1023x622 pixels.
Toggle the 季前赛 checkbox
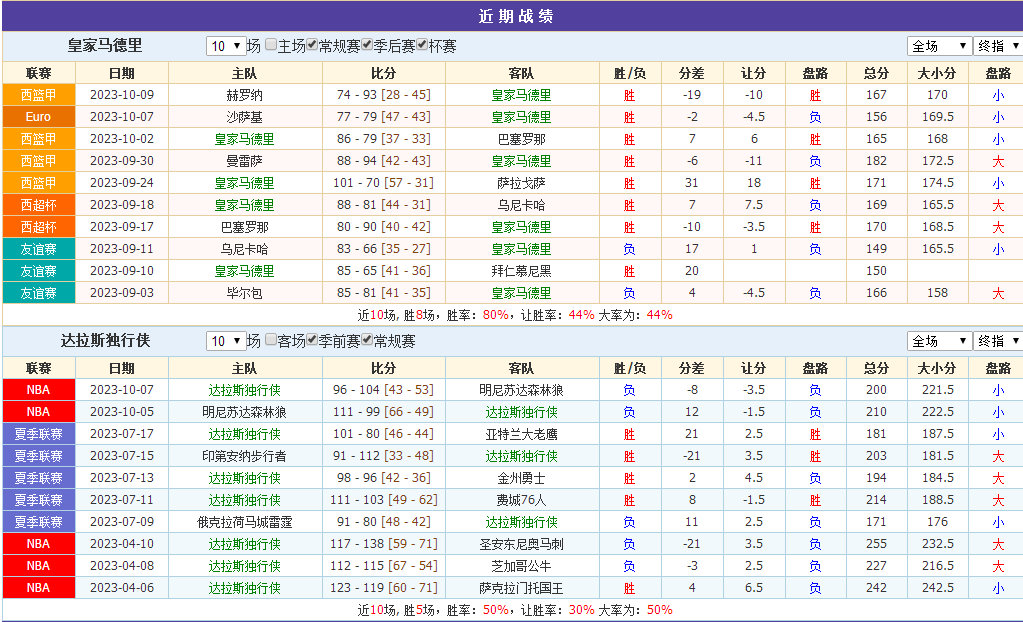(312, 341)
